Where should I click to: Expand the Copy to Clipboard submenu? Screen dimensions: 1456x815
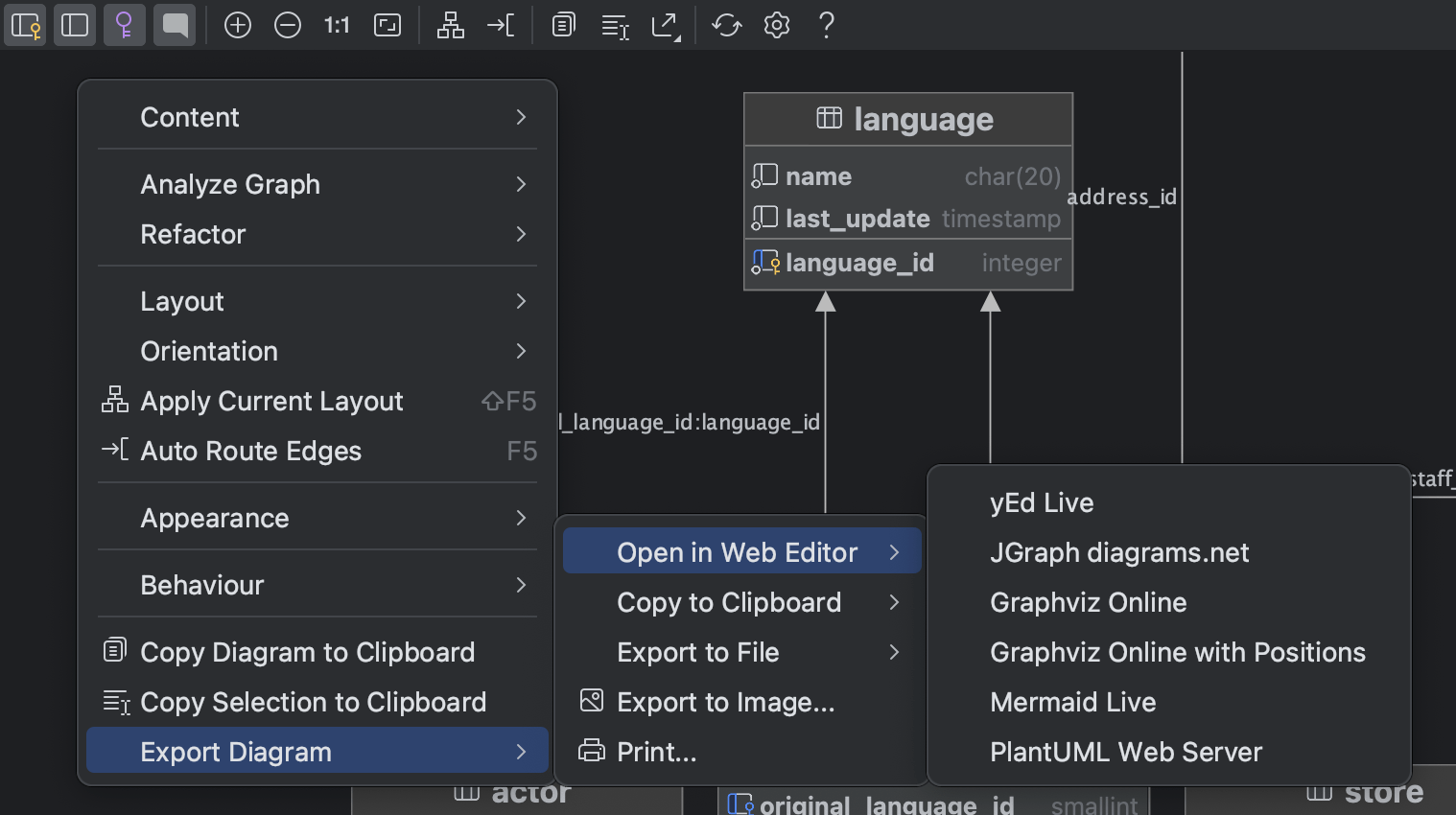click(729, 602)
